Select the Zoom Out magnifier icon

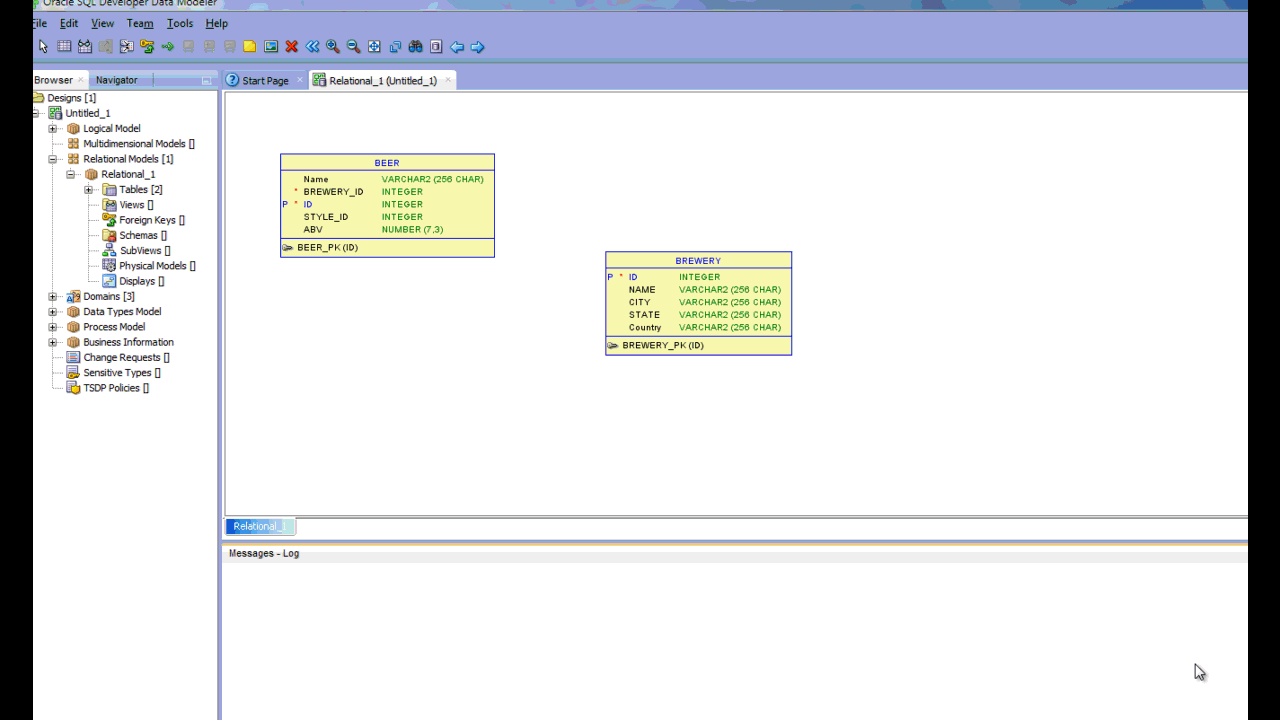coord(354,46)
